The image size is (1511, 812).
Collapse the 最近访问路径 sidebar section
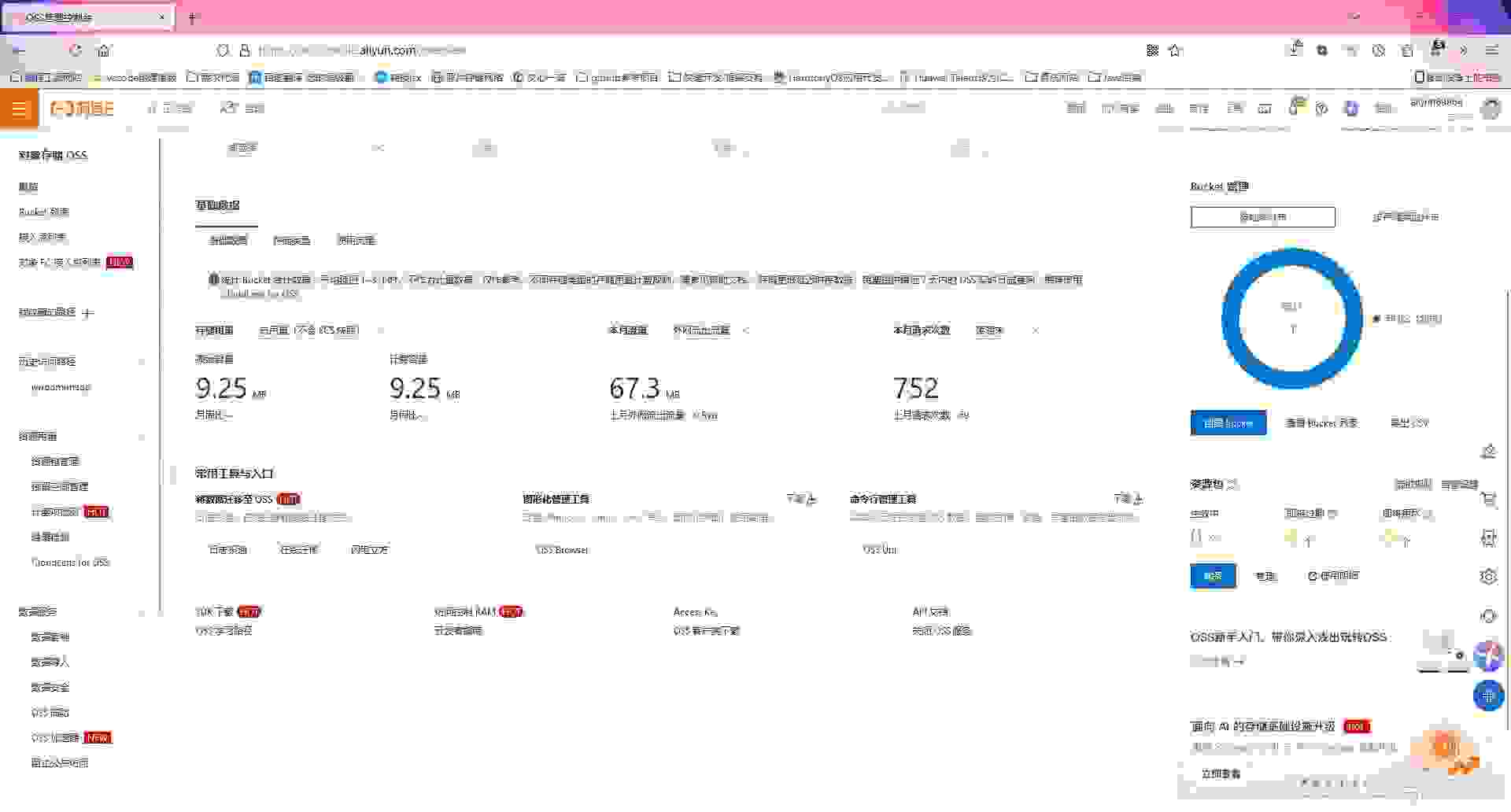point(142,362)
